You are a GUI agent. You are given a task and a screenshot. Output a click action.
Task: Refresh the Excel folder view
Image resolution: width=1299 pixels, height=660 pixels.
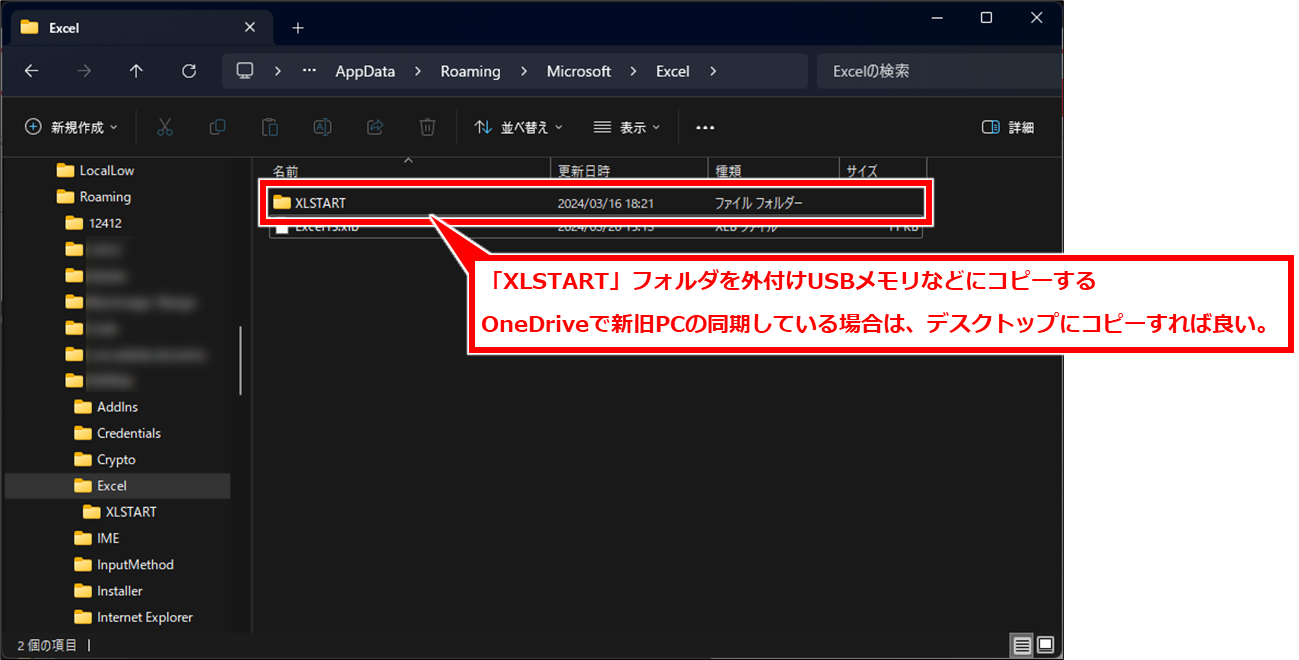click(188, 71)
